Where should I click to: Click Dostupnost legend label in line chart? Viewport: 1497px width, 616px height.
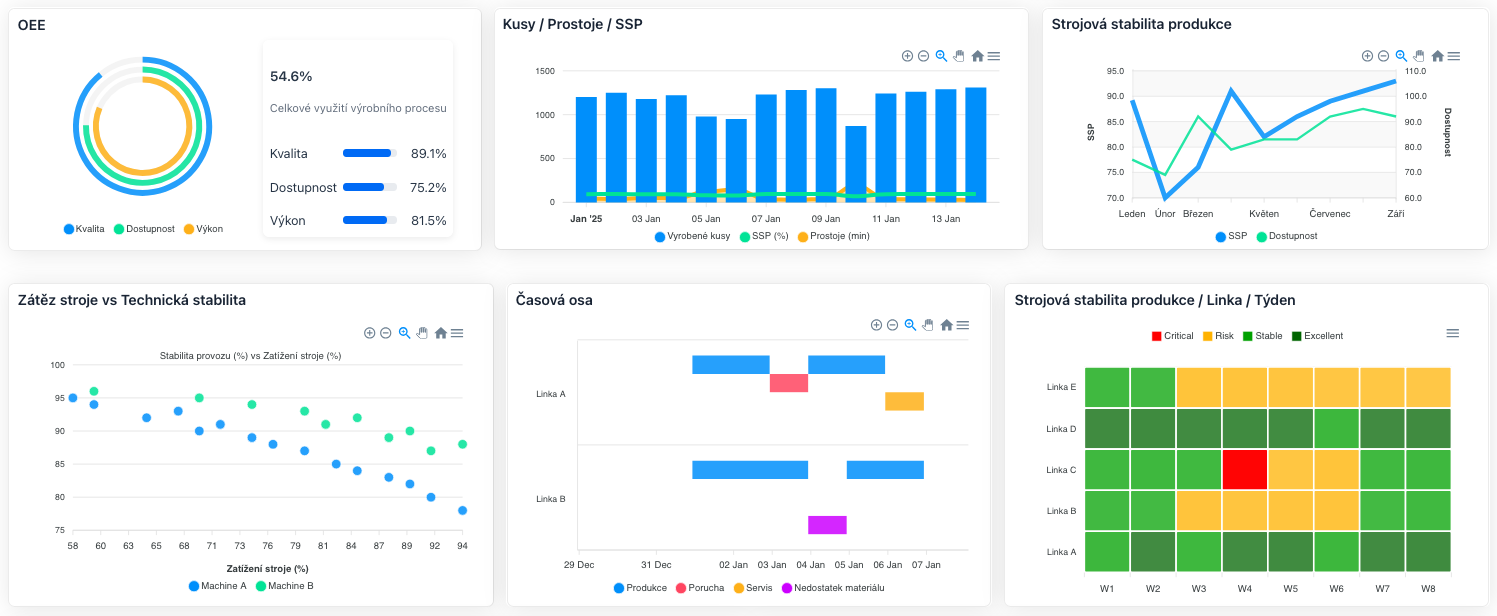pyautogui.click(x=1292, y=236)
